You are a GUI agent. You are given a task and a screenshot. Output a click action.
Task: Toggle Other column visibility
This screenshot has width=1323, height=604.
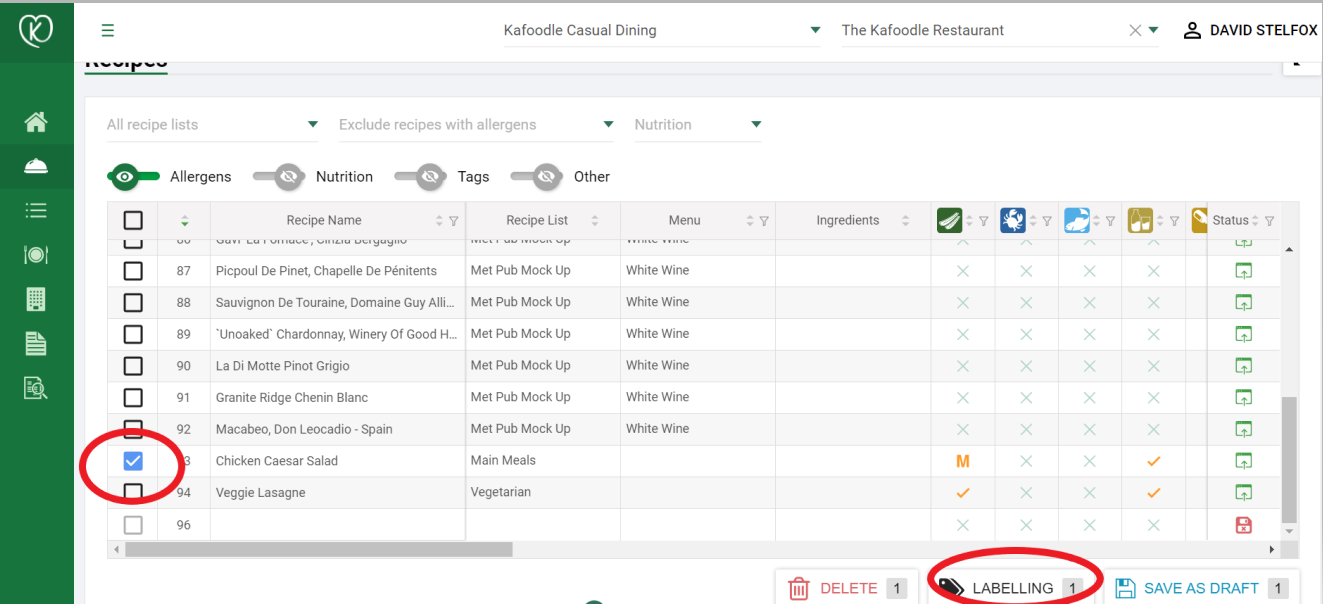pyautogui.click(x=536, y=176)
